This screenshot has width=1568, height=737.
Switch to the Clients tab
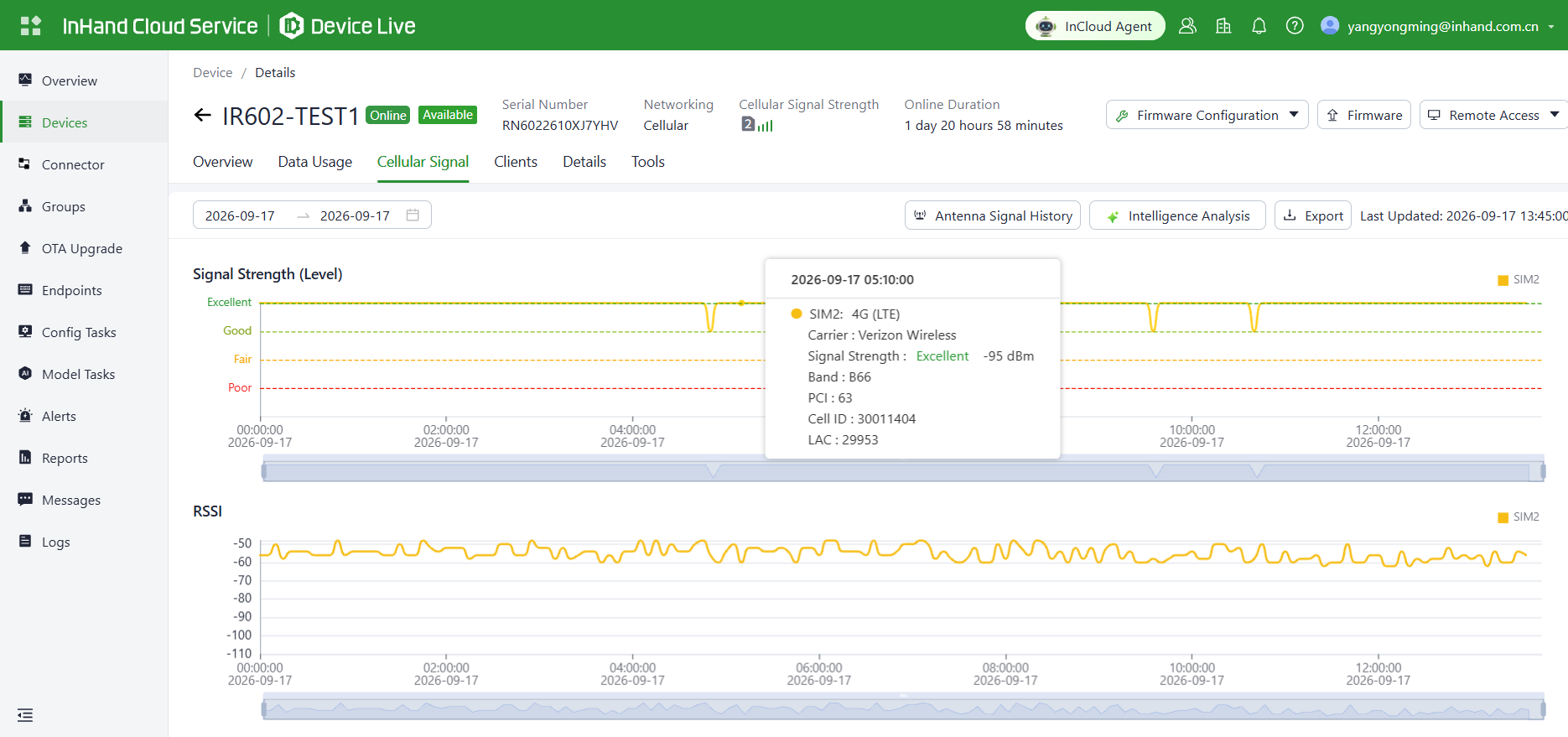[516, 162]
